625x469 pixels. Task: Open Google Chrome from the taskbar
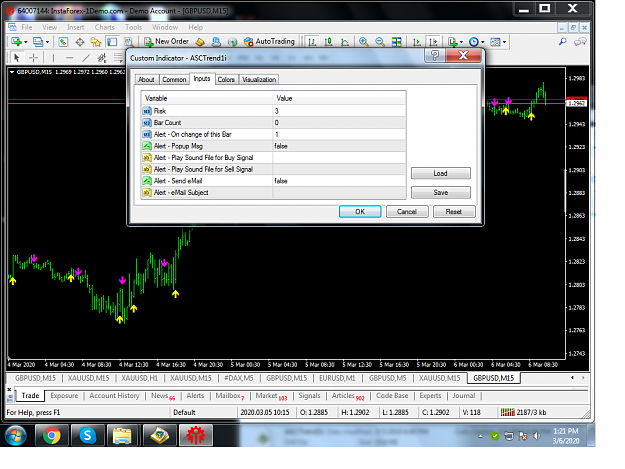tap(52, 435)
